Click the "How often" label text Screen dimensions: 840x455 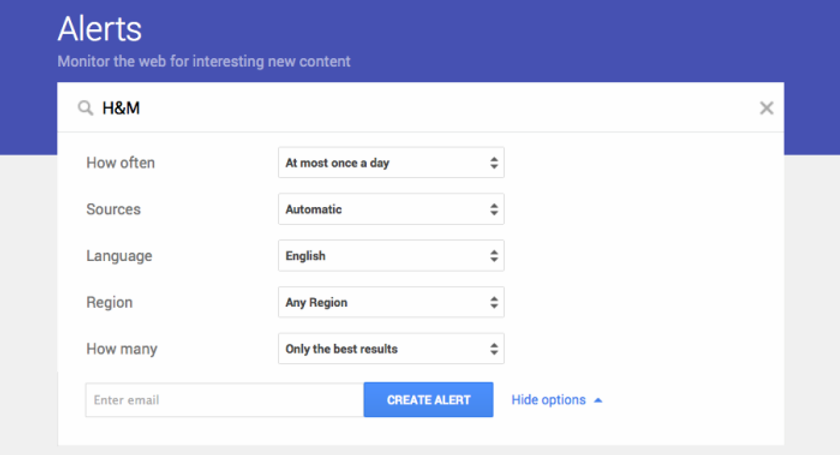pos(121,163)
